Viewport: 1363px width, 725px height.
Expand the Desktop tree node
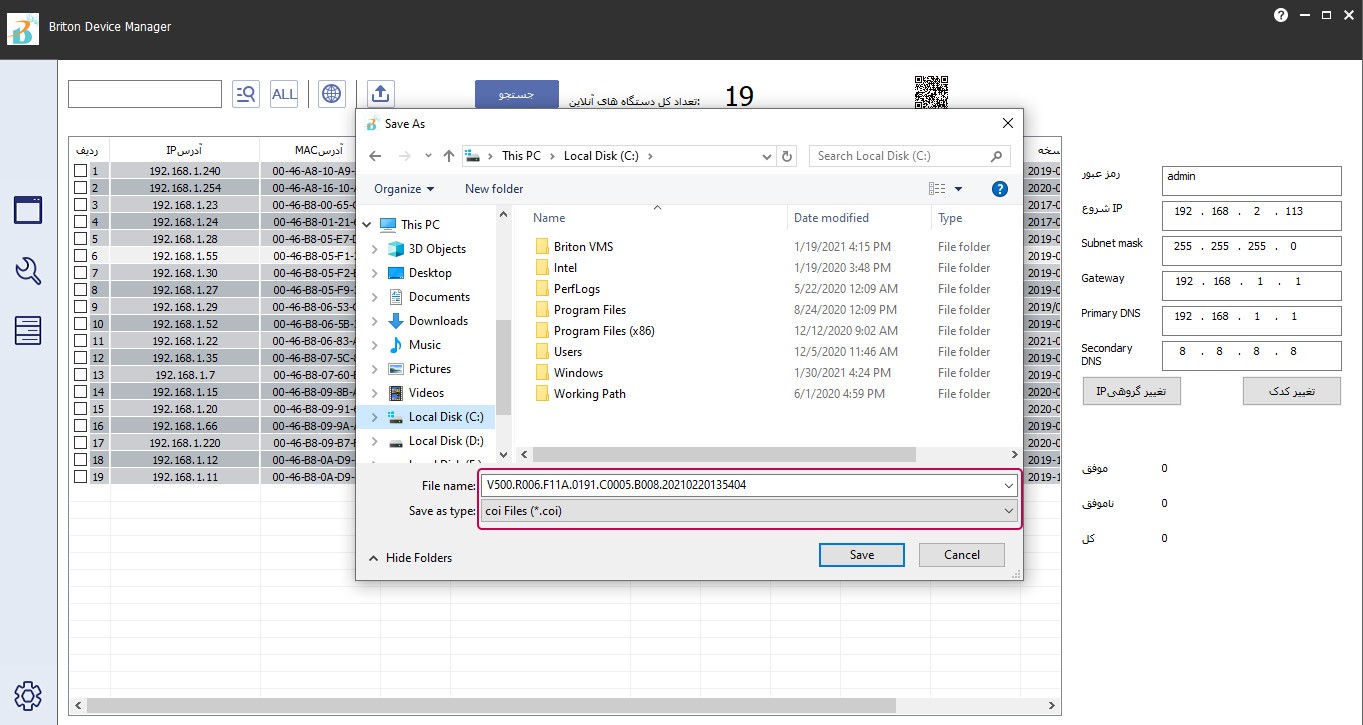pyautogui.click(x=375, y=273)
